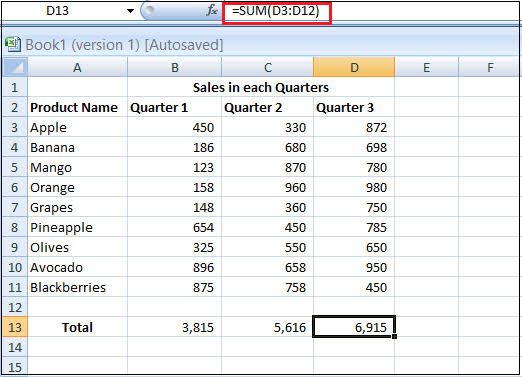Image resolution: width=522 pixels, height=377 pixels.
Task: Click Mango's Quarter 1 value 123
Action: tap(174, 167)
